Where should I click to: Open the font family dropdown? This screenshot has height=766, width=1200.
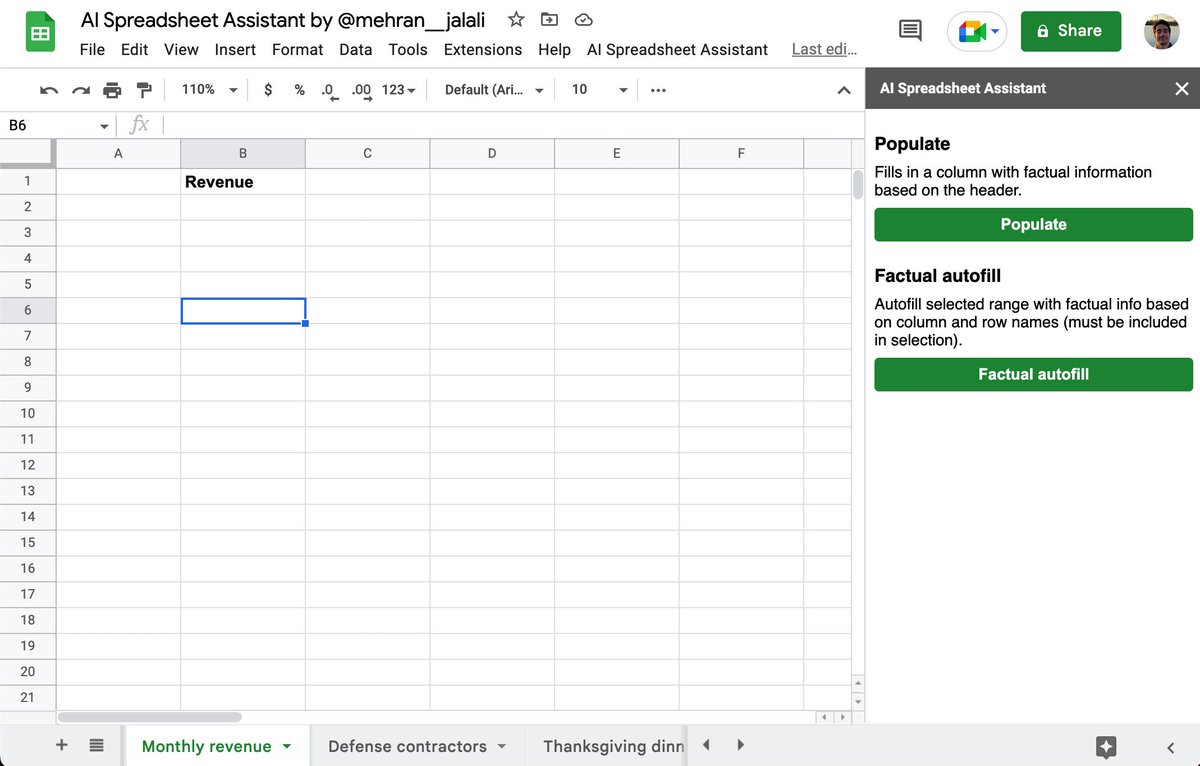(x=494, y=90)
